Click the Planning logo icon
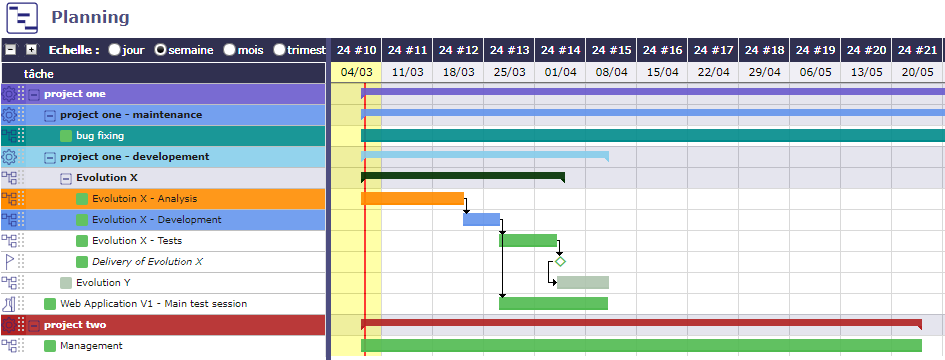Viewport: 945px width, 360px height. point(22,18)
